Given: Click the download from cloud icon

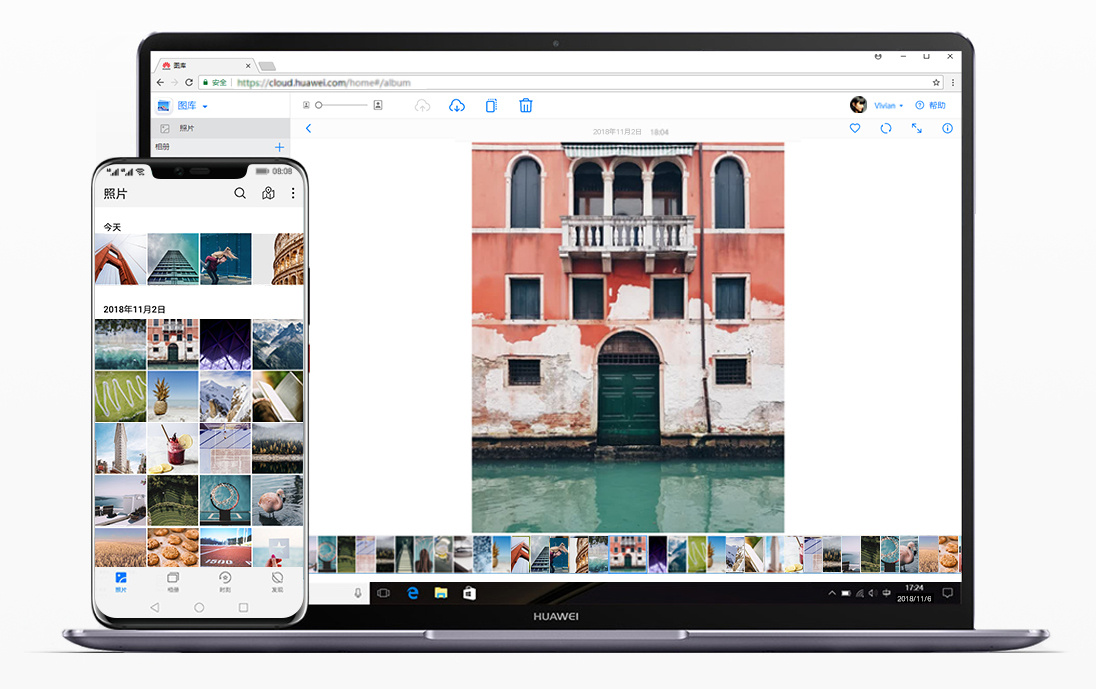Looking at the screenshot, I should 457,105.
